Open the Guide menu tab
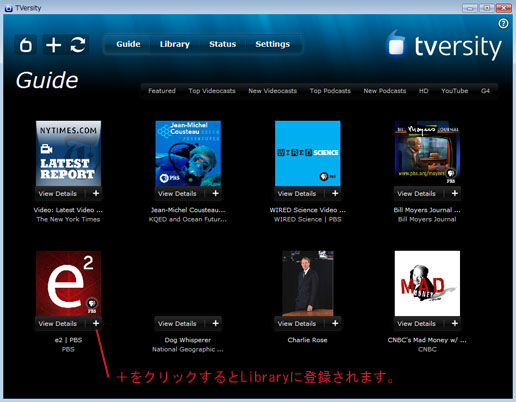 pyautogui.click(x=128, y=44)
